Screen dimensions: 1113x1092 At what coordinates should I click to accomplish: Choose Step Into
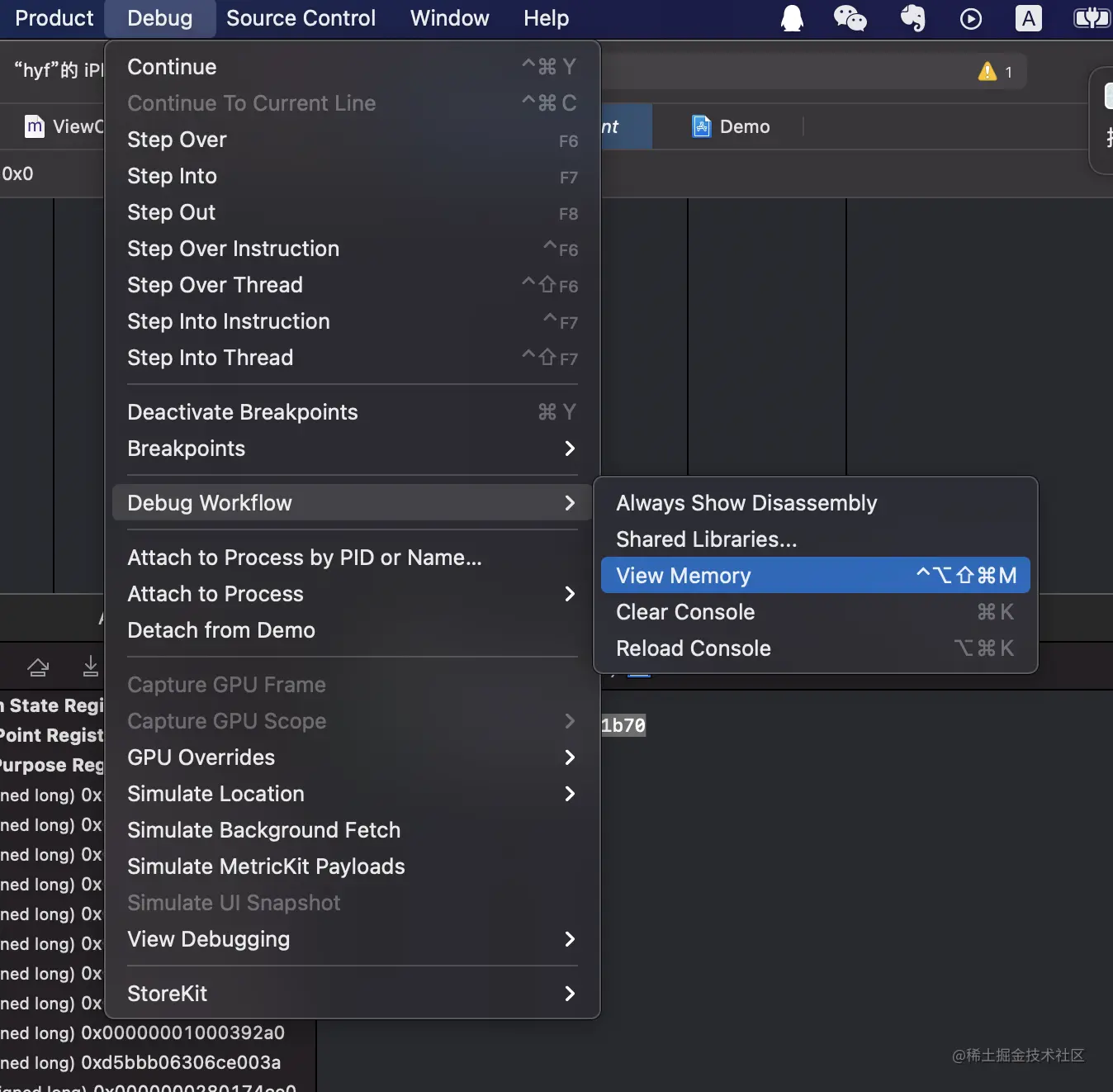[352, 176]
